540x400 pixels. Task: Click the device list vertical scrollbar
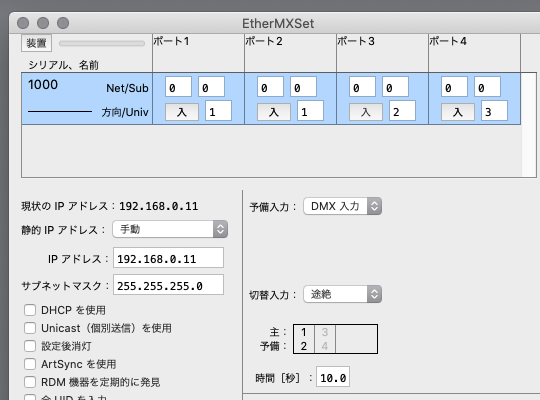point(529,125)
